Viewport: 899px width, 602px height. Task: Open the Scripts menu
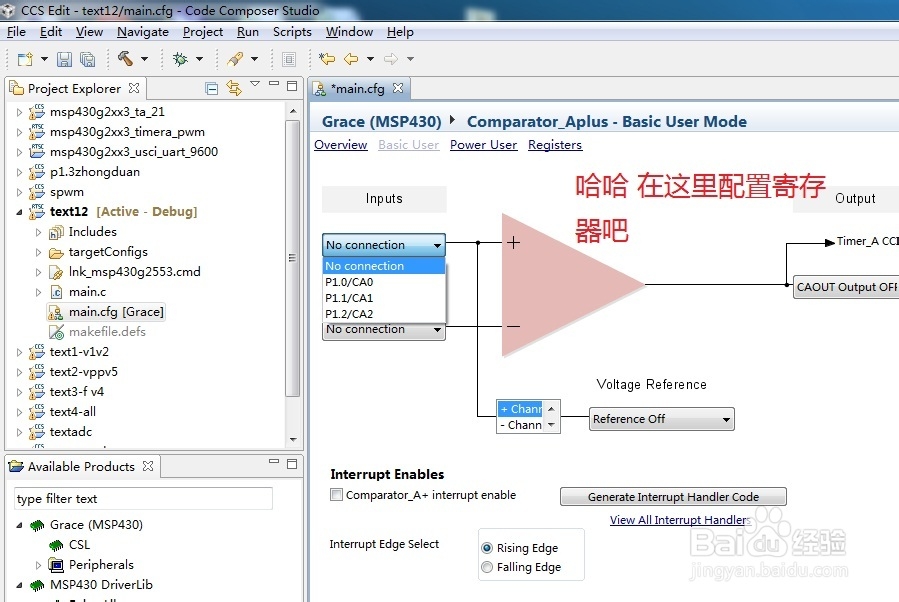pos(292,32)
